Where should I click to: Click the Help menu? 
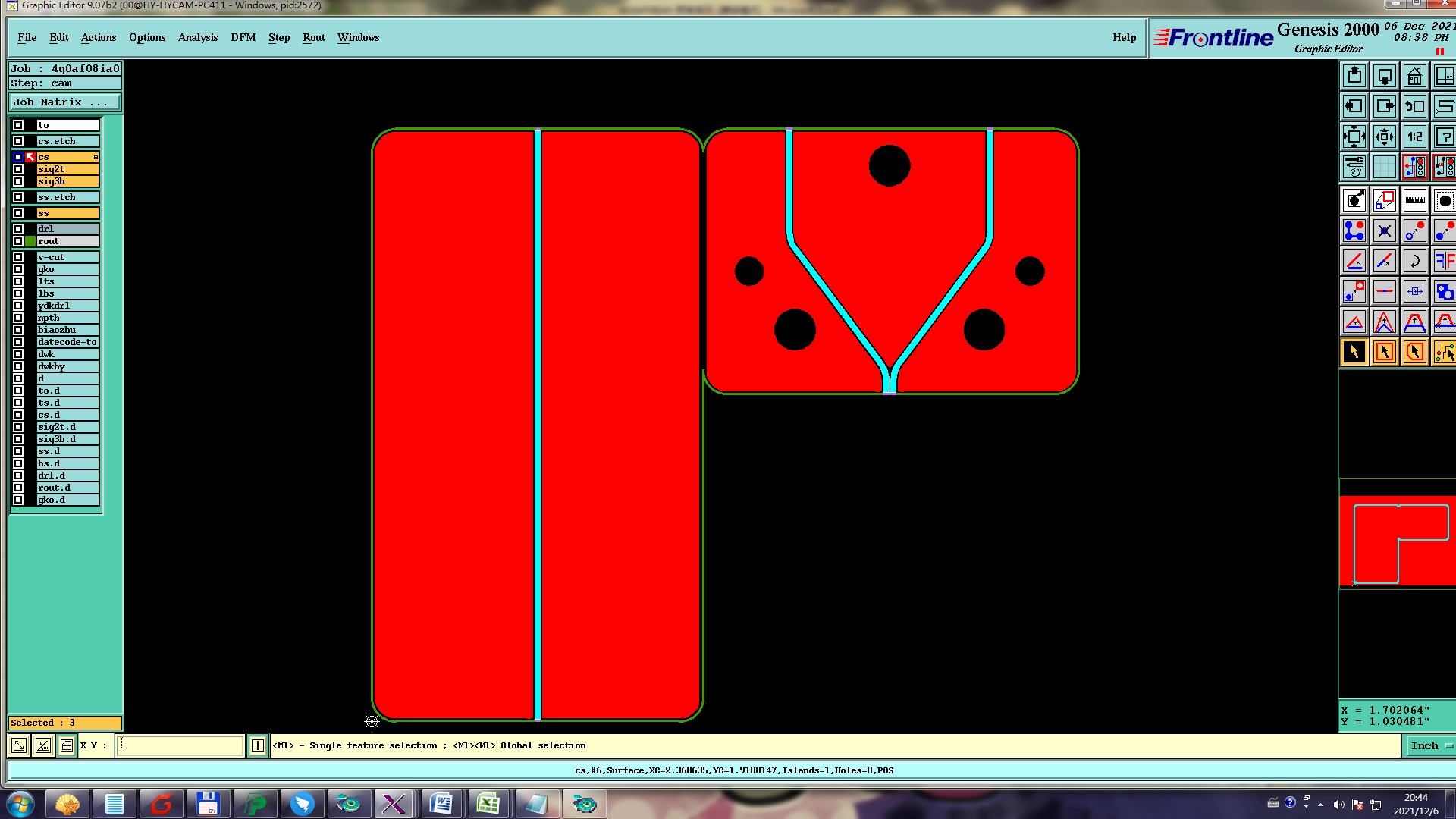click(1124, 37)
